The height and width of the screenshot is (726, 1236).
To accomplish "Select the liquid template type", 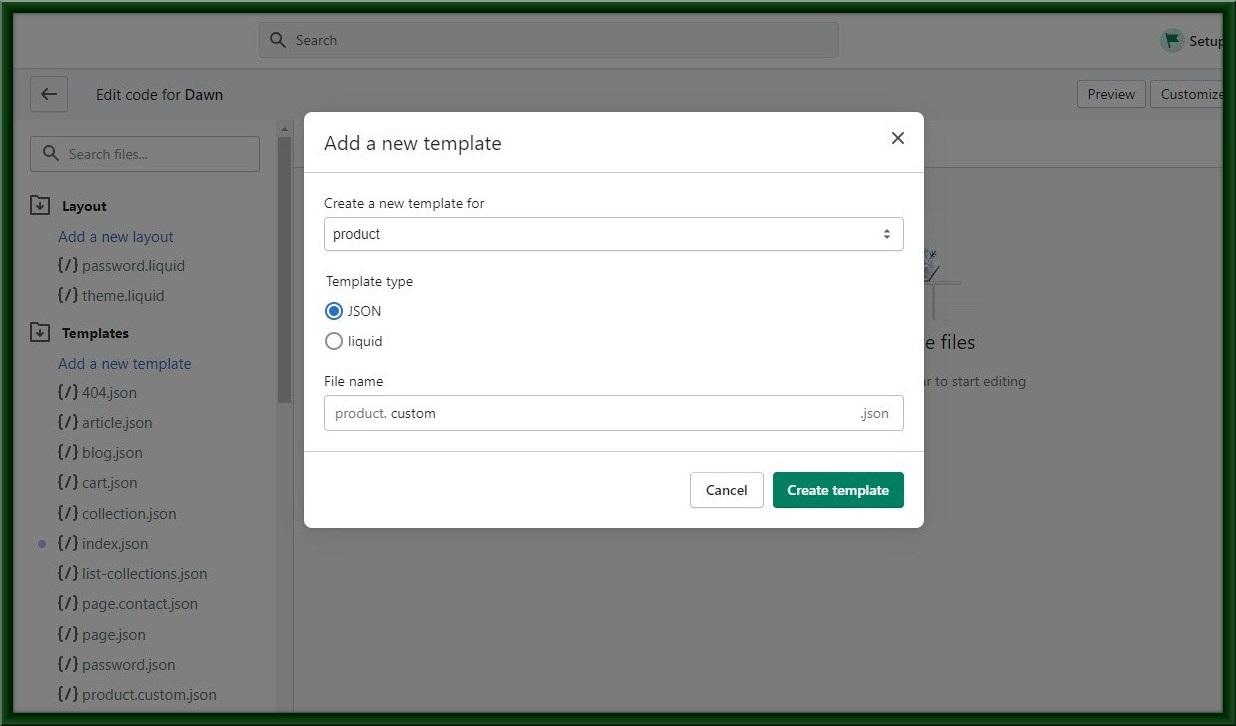I will click(x=334, y=341).
